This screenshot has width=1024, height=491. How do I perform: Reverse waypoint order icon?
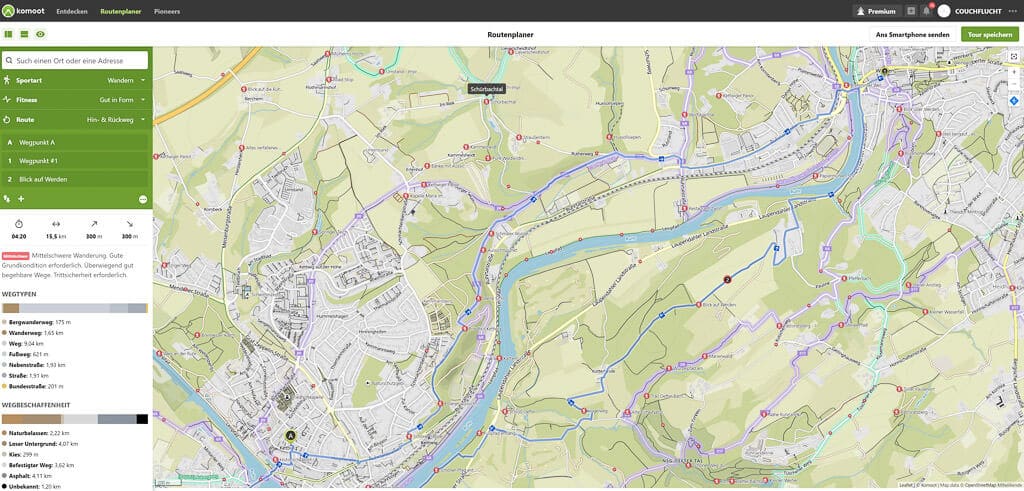coord(7,199)
